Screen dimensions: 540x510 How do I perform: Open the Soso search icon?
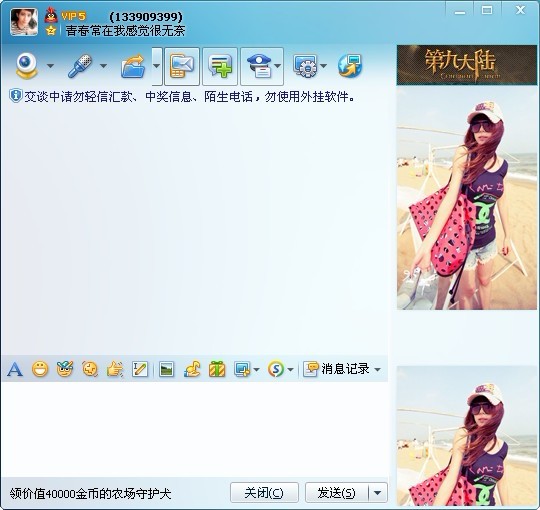click(x=276, y=369)
